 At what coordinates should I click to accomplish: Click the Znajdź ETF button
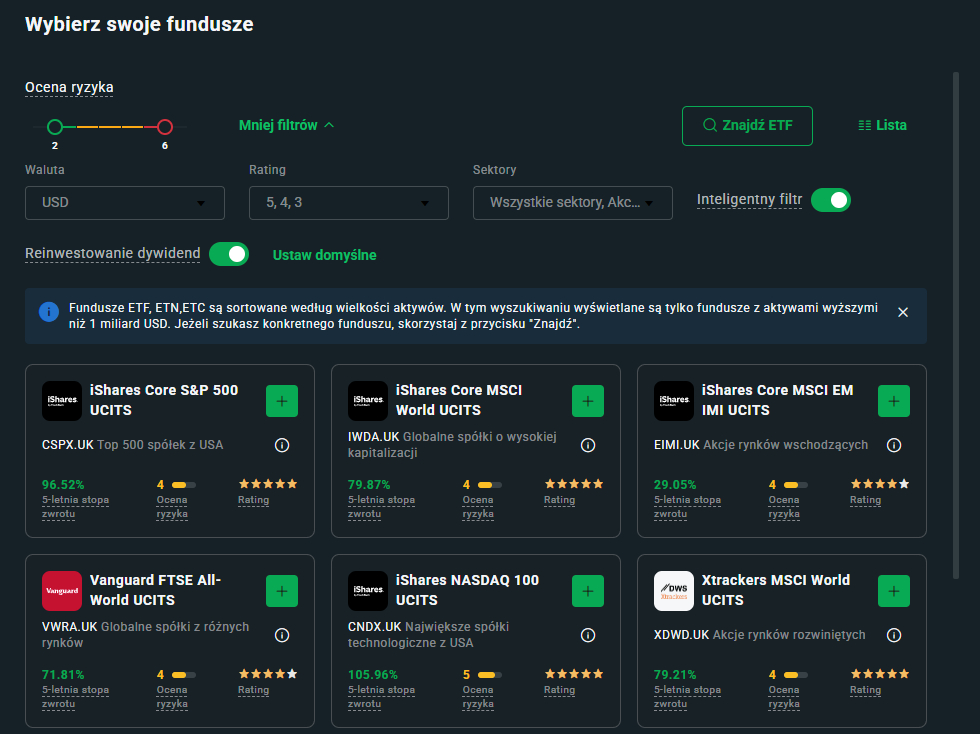(747, 125)
